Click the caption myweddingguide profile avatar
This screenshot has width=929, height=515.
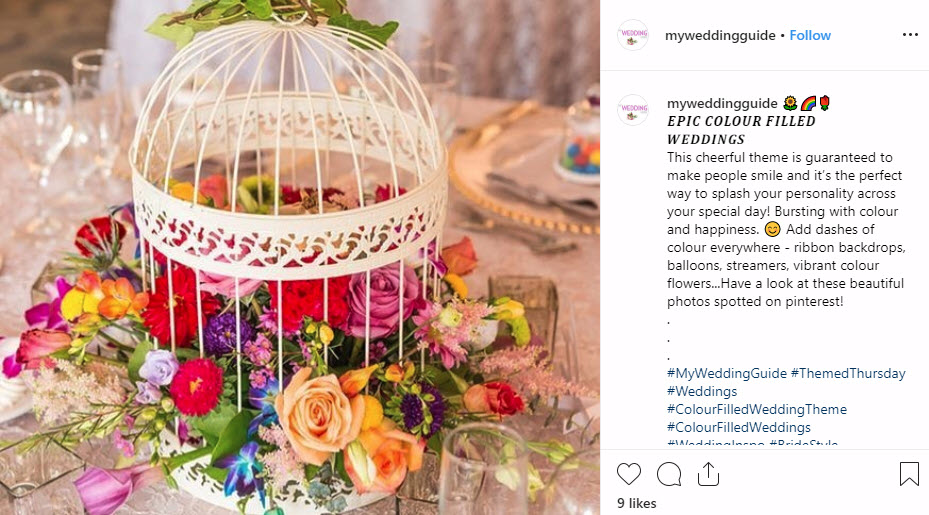coord(633,110)
